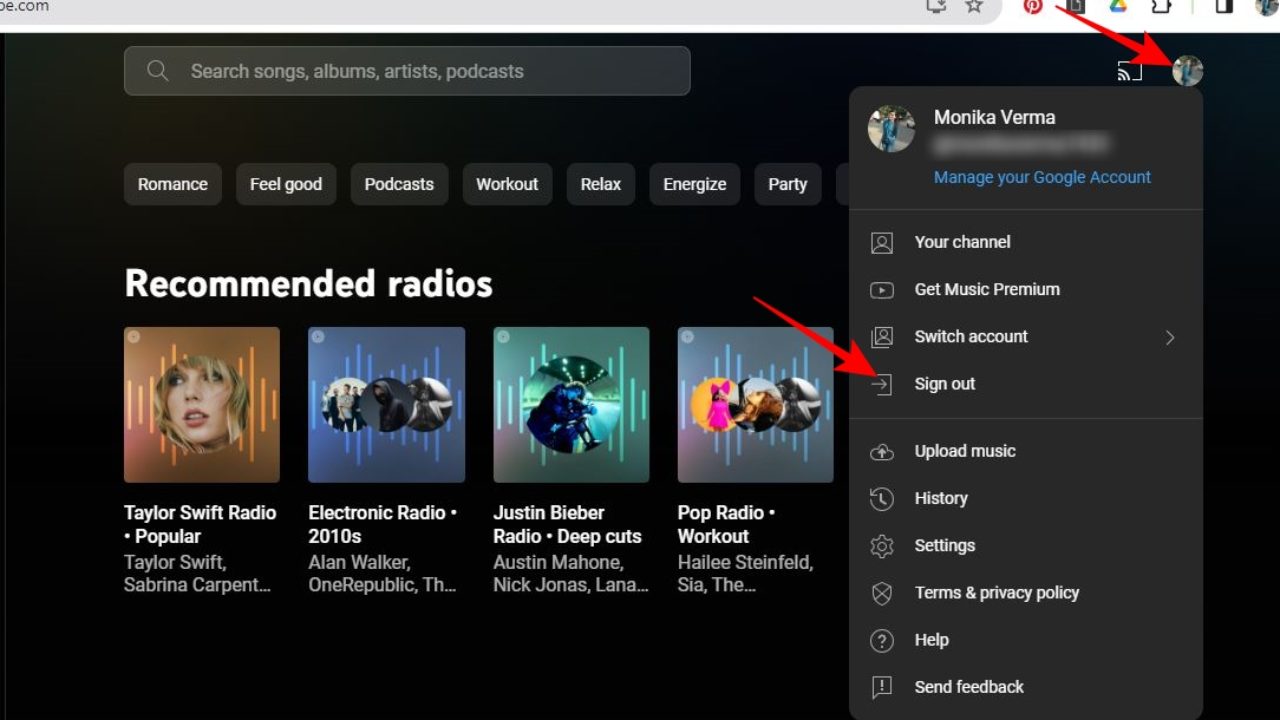Viewport: 1280px width, 720px height.
Task: Select the Upload music icon
Action: coord(882,452)
